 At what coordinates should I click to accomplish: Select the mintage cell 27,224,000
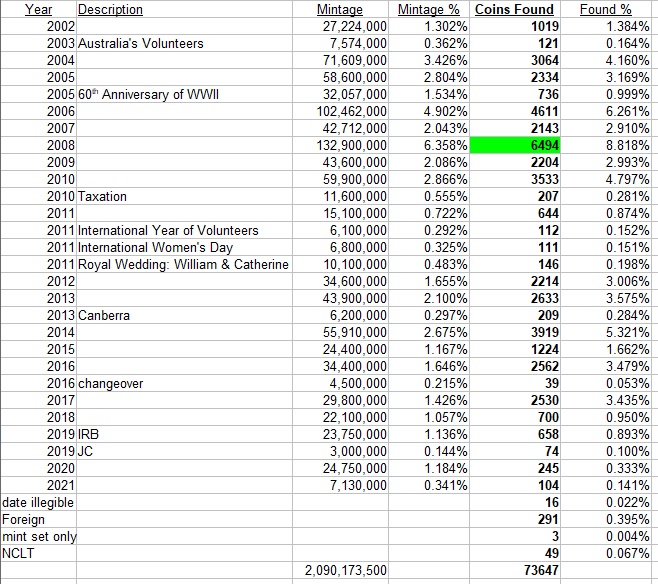pos(340,26)
